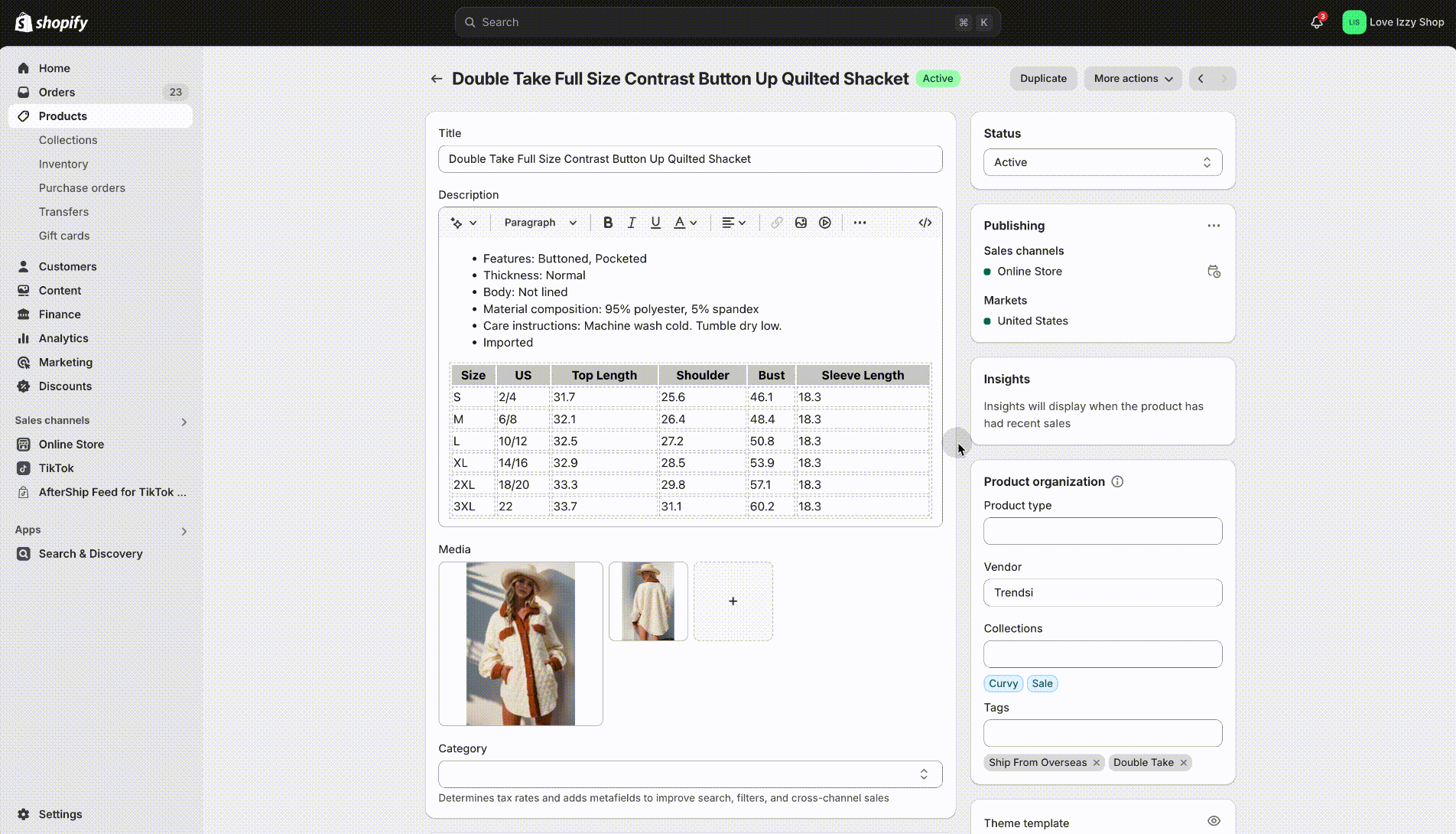Preview the theme template eye icon
1456x834 pixels.
coord(1214,821)
